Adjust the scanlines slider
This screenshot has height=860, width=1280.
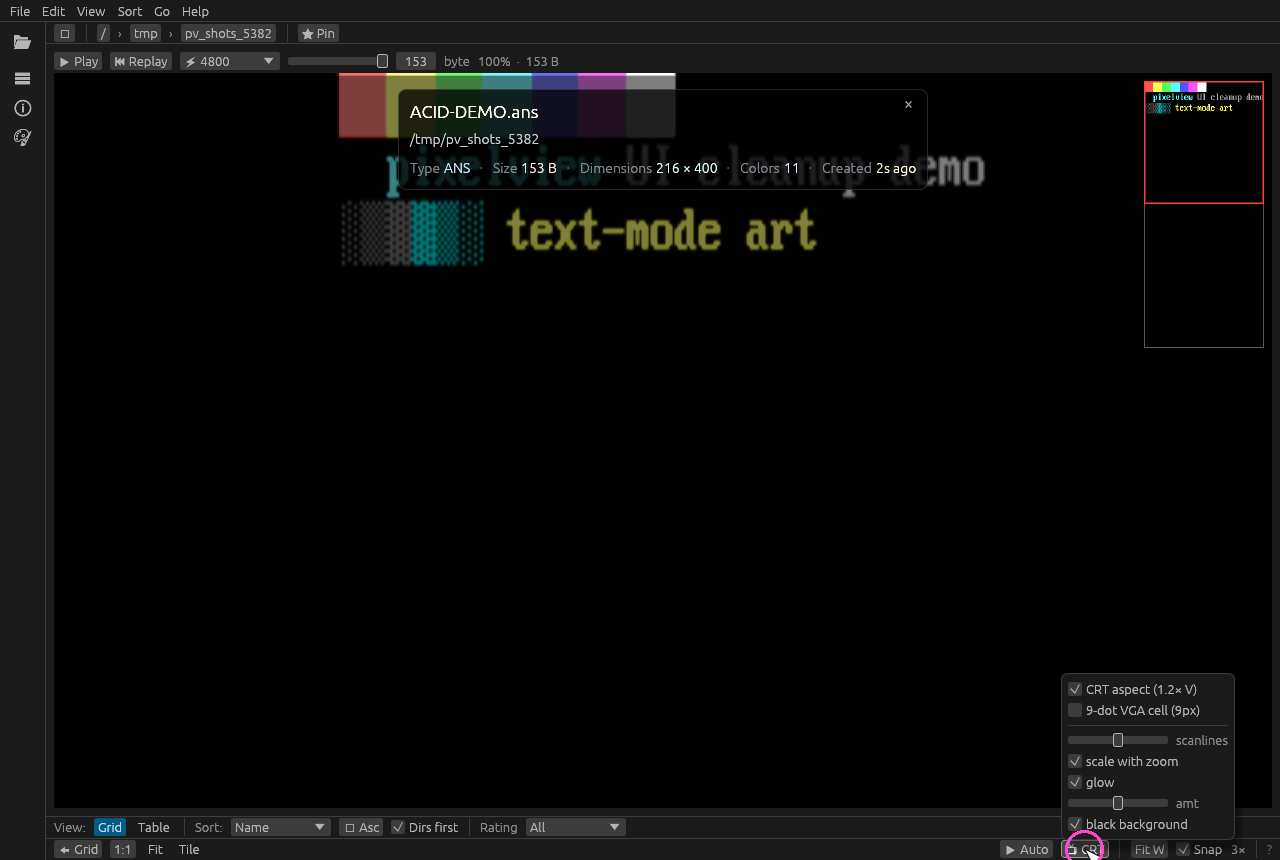[x=1118, y=740]
